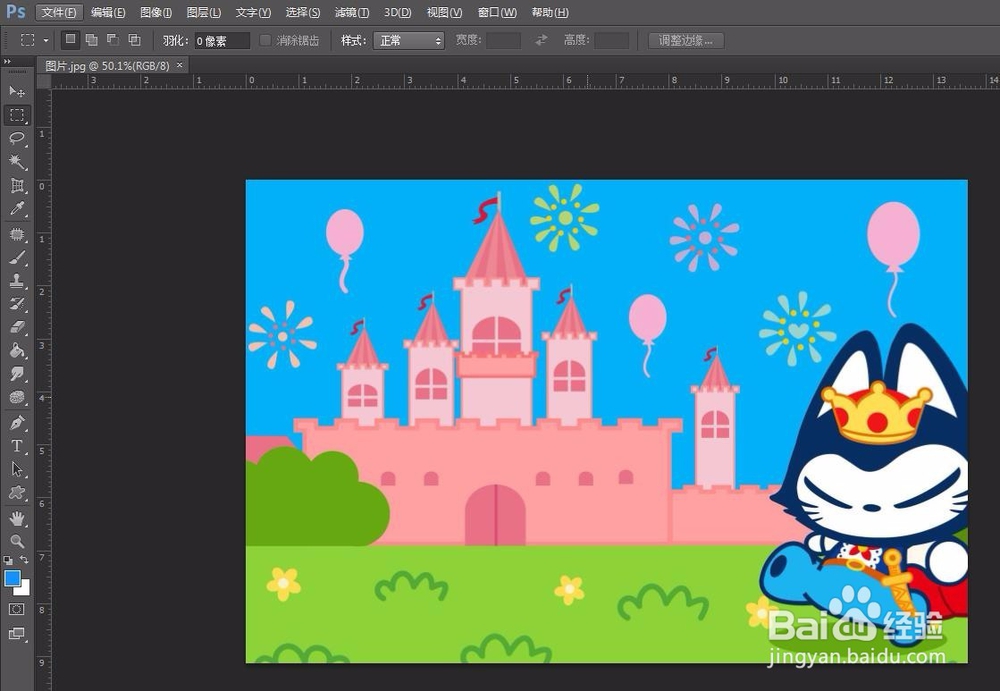Swap width and height values
Screen dimensions: 1000x691
coord(541,40)
